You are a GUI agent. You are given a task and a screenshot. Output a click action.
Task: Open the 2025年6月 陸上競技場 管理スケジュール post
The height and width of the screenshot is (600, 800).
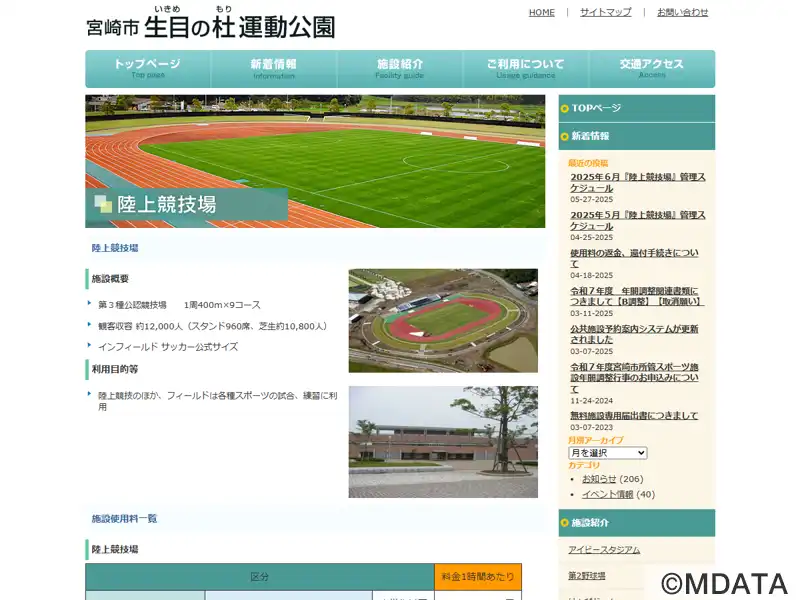[x=638, y=183]
